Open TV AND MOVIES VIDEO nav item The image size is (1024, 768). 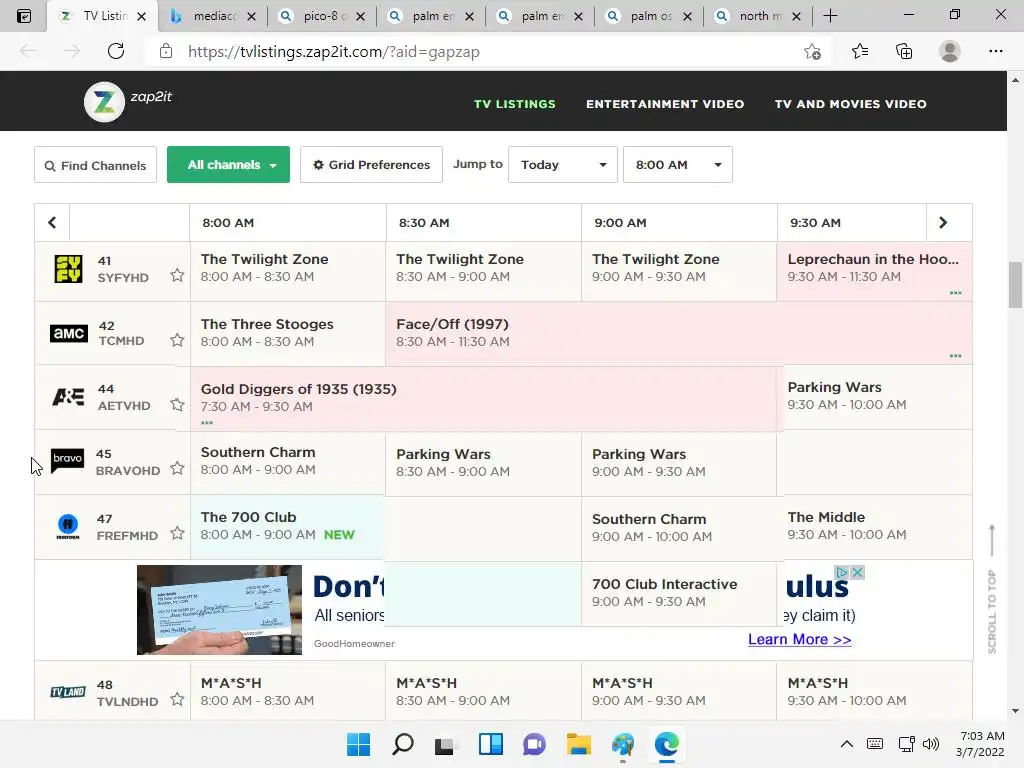click(850, 104)
